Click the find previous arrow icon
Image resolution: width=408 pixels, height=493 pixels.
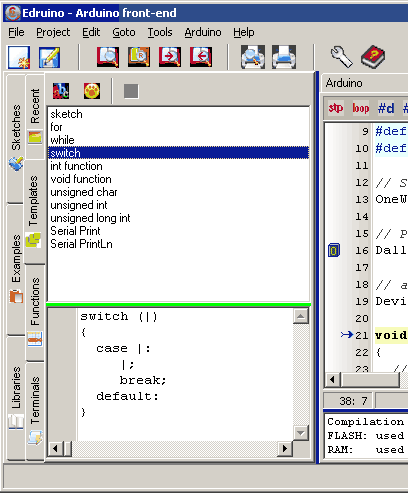click(x=201, y=57)
